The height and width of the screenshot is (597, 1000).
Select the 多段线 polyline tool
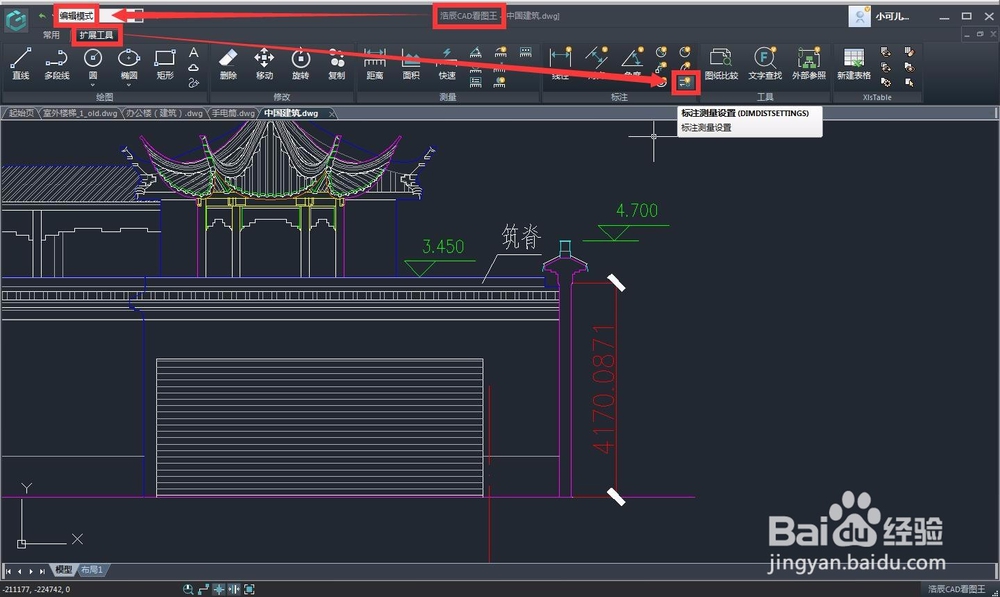click(x=57, y=63)
